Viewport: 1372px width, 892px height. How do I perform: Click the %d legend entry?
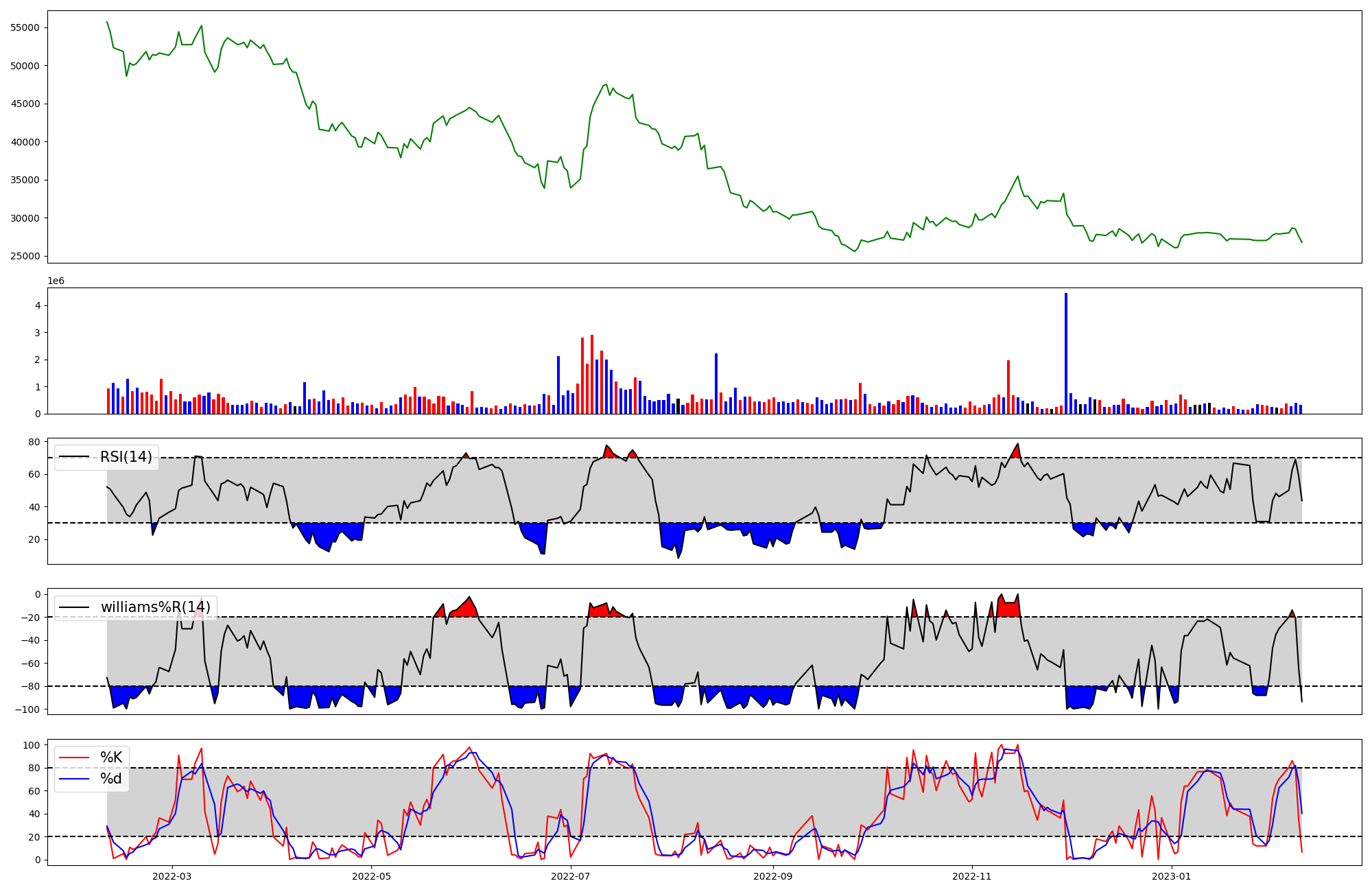point(111,779)
